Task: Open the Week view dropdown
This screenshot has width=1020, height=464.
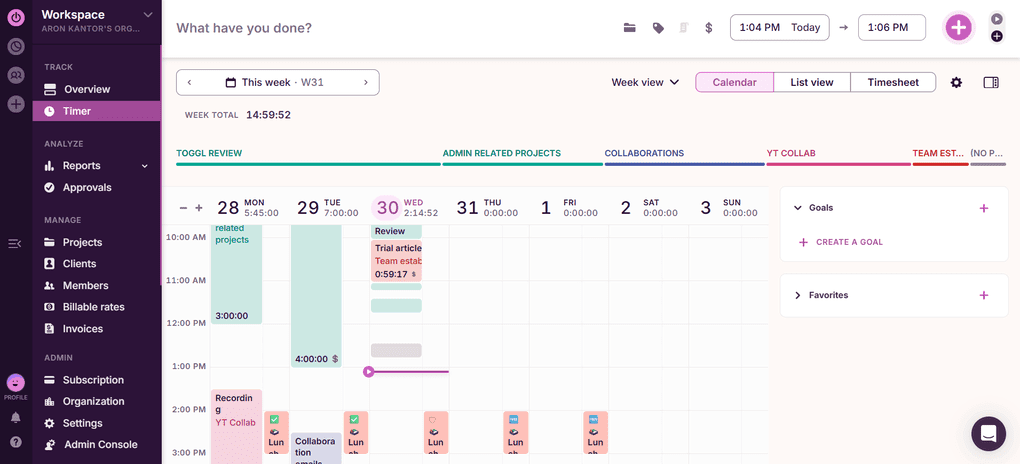Action: (x=645, y=82)
